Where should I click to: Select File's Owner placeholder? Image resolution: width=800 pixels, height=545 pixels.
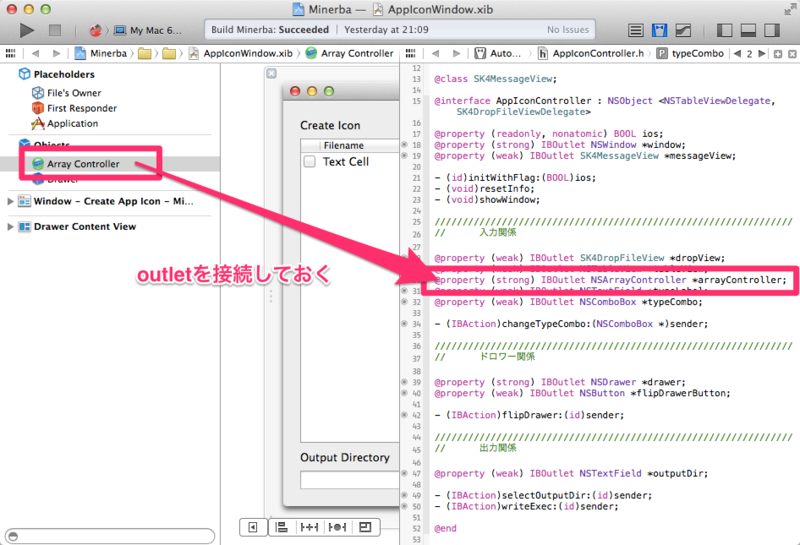pyautogui.click(x=66, y=93)
